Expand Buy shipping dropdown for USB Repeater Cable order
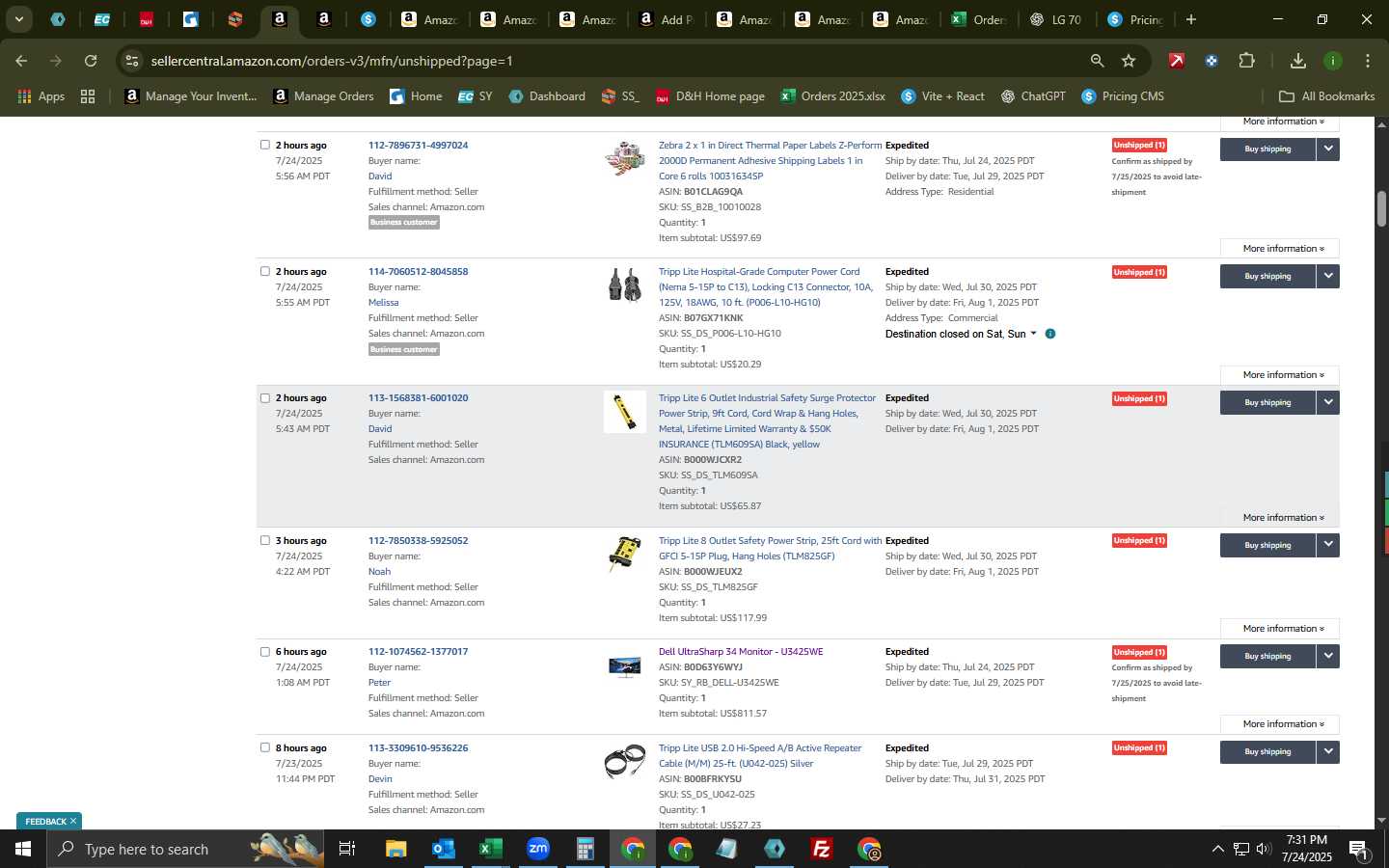Viewport: 1389px width, 868px height. (x=1328, y=751)
